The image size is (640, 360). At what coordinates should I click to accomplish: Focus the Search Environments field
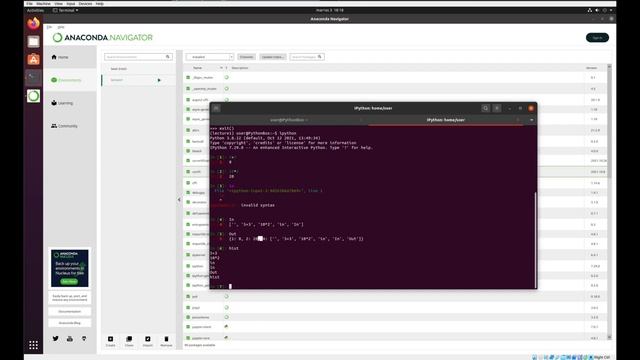tap(138, 57)
